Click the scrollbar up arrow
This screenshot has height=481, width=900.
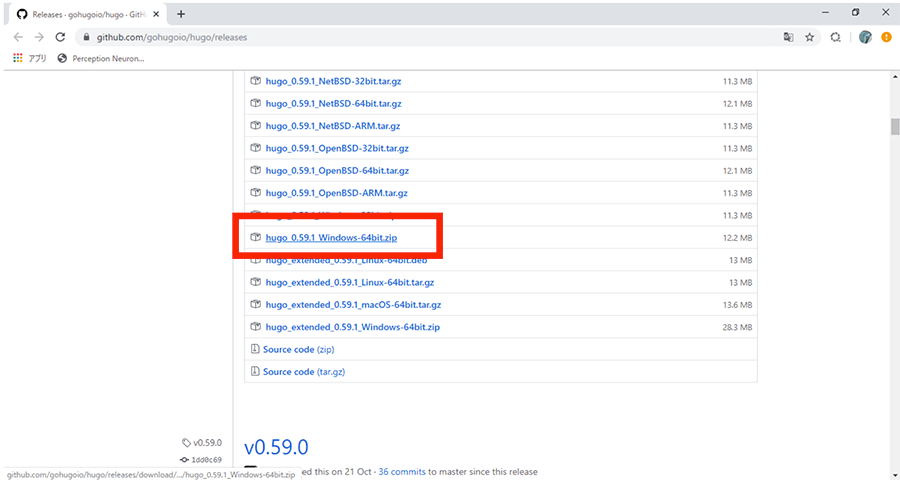[895, 76]
